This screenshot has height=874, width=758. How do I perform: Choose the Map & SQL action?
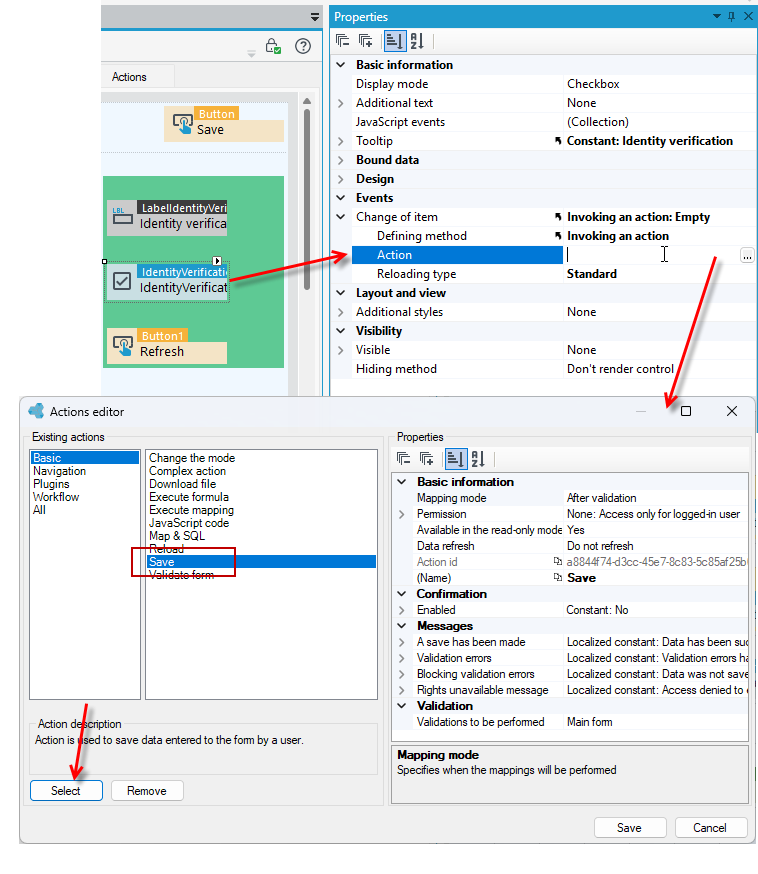coord(177,536)
